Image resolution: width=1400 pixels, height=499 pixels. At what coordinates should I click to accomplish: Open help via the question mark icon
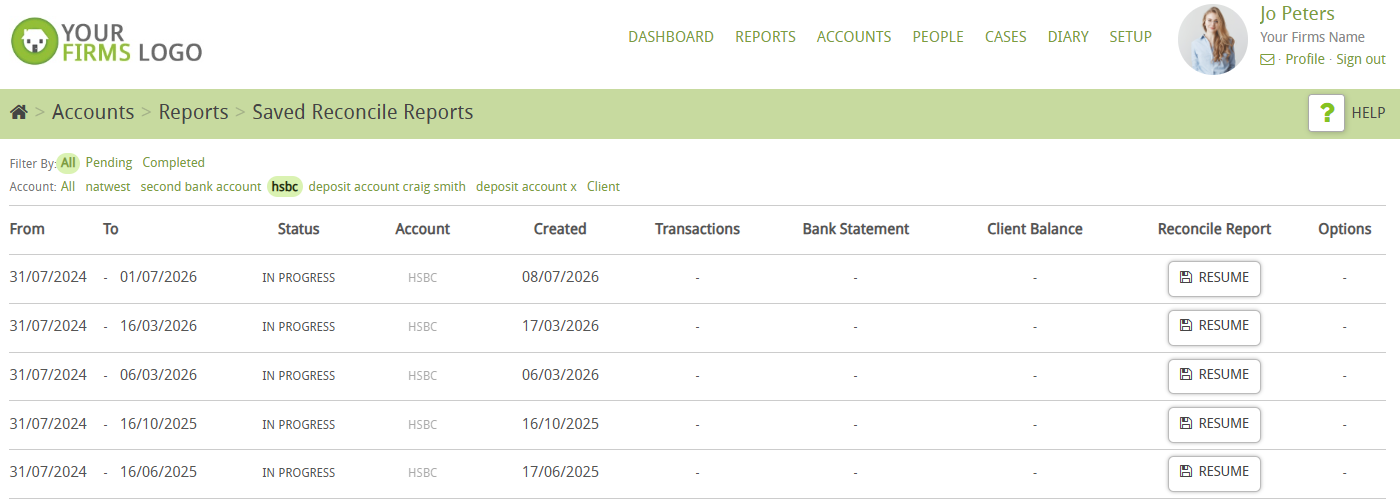[x=1326, y=113]
